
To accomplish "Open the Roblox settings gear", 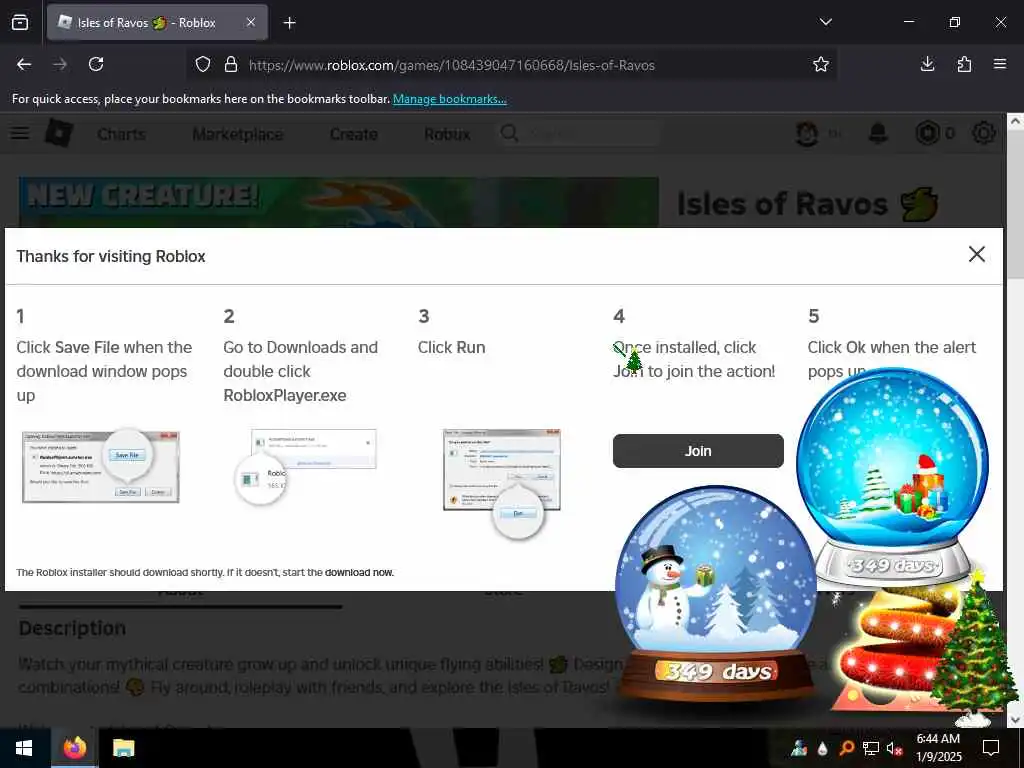I will [x=984, y=133].
